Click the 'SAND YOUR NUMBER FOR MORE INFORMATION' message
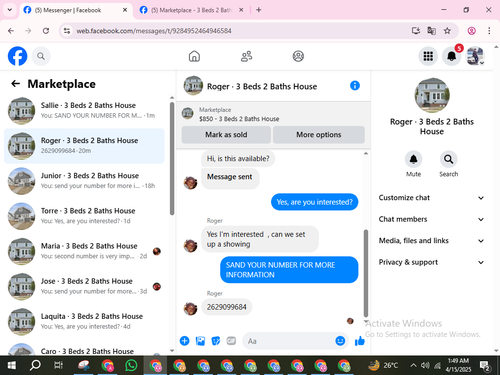Viewport: 500px width, 375px height. [x=289, y=270]
